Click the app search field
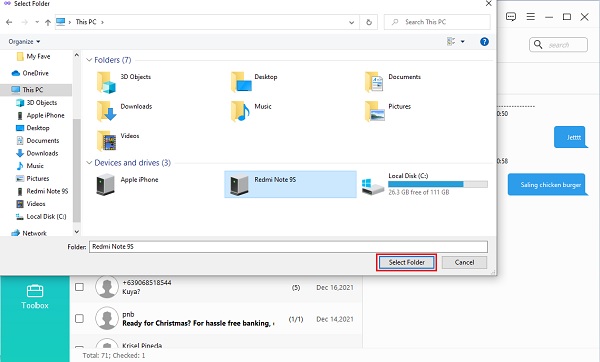This screenshot has width=600, height=362. pyautogui.click(x=559, y=45)
